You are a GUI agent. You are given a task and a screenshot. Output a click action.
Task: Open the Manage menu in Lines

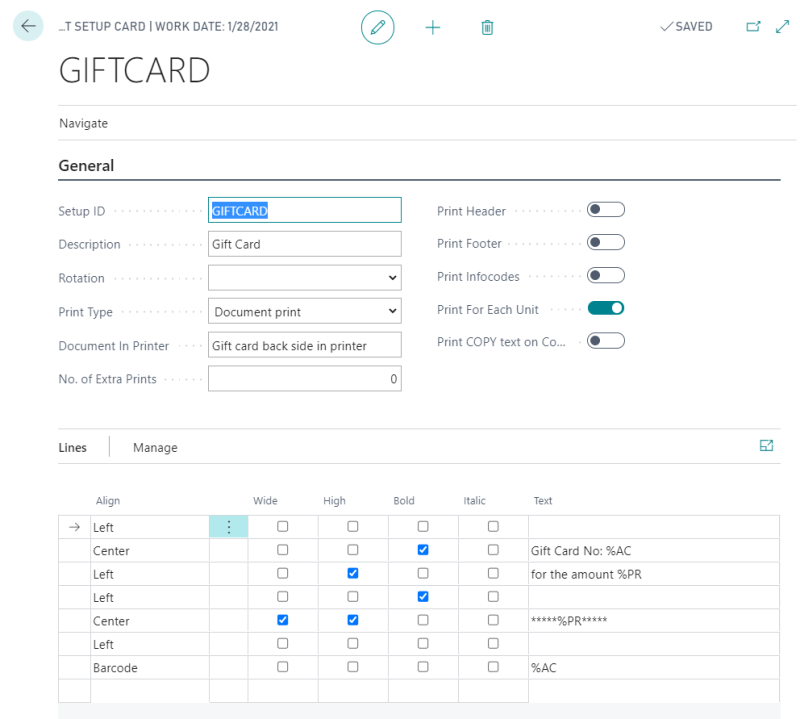coord(154,446)
